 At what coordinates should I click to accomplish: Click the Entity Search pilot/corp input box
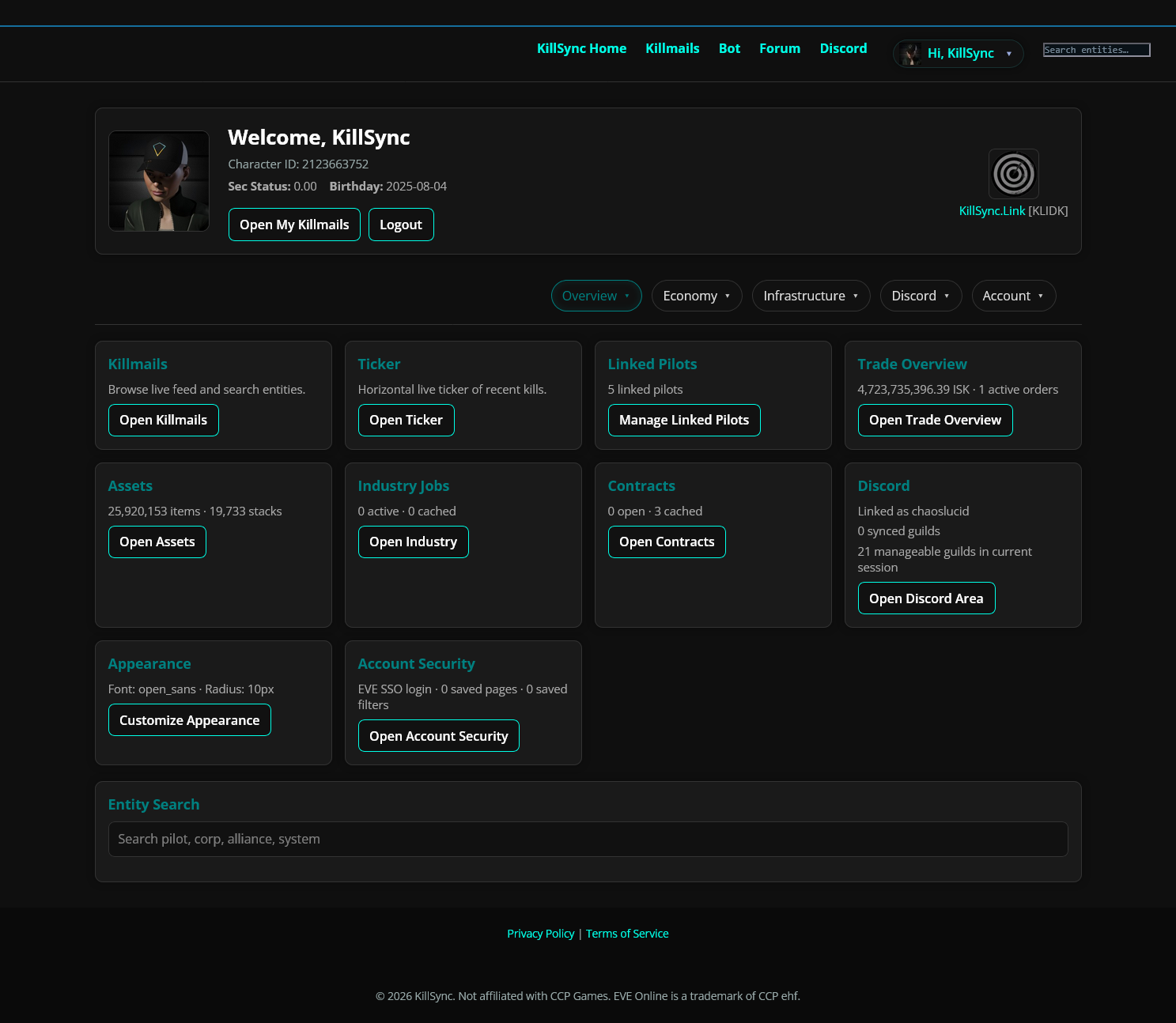coord(588,839)
